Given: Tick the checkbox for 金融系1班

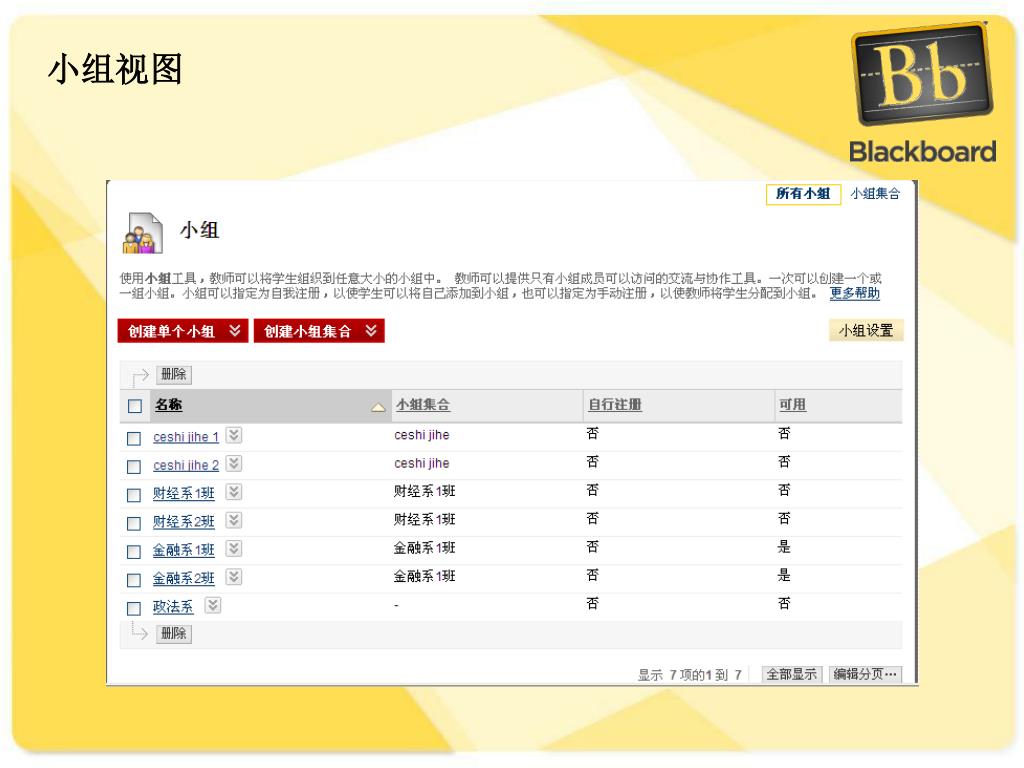Looking at the screenshot, I should pos(134,552).
